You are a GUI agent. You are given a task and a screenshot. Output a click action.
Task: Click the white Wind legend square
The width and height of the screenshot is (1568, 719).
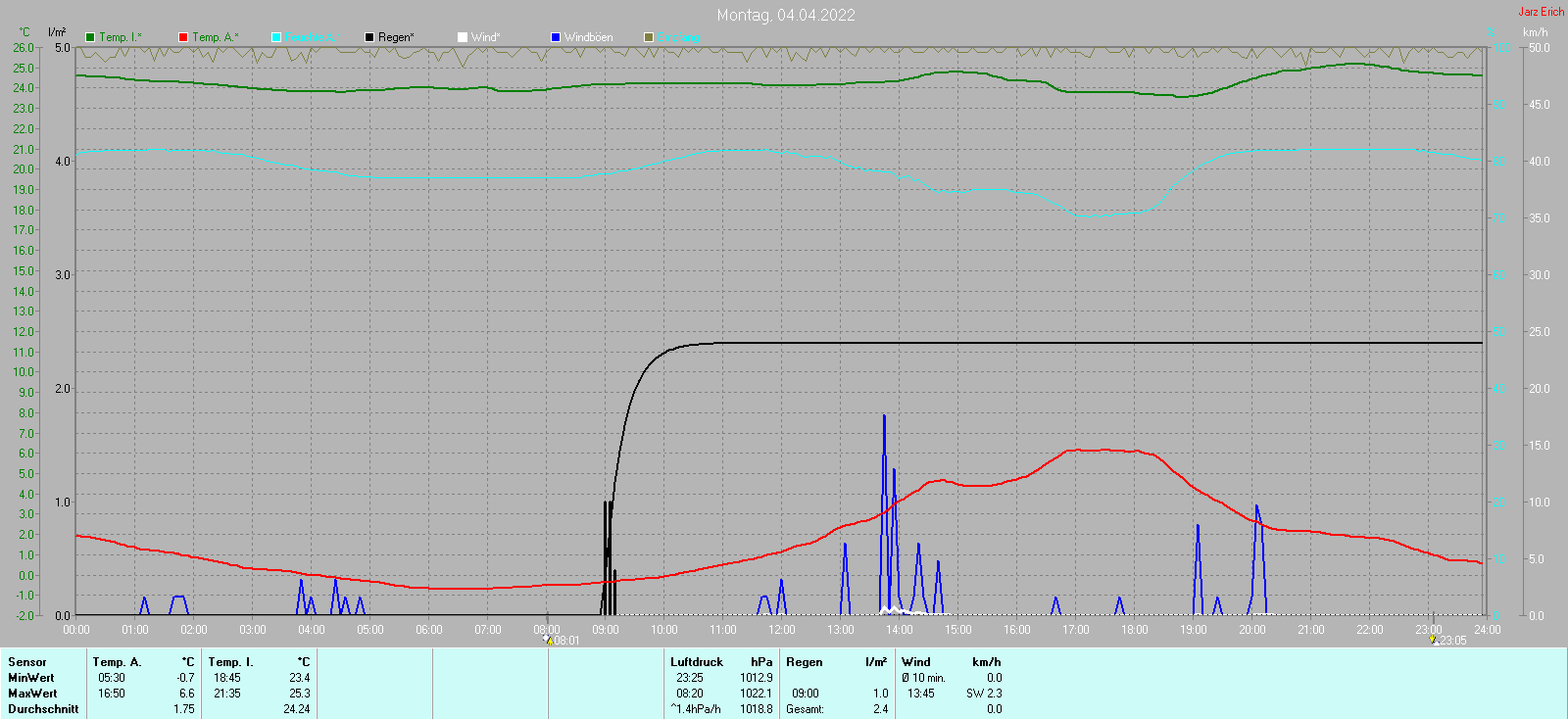(463, 37)
